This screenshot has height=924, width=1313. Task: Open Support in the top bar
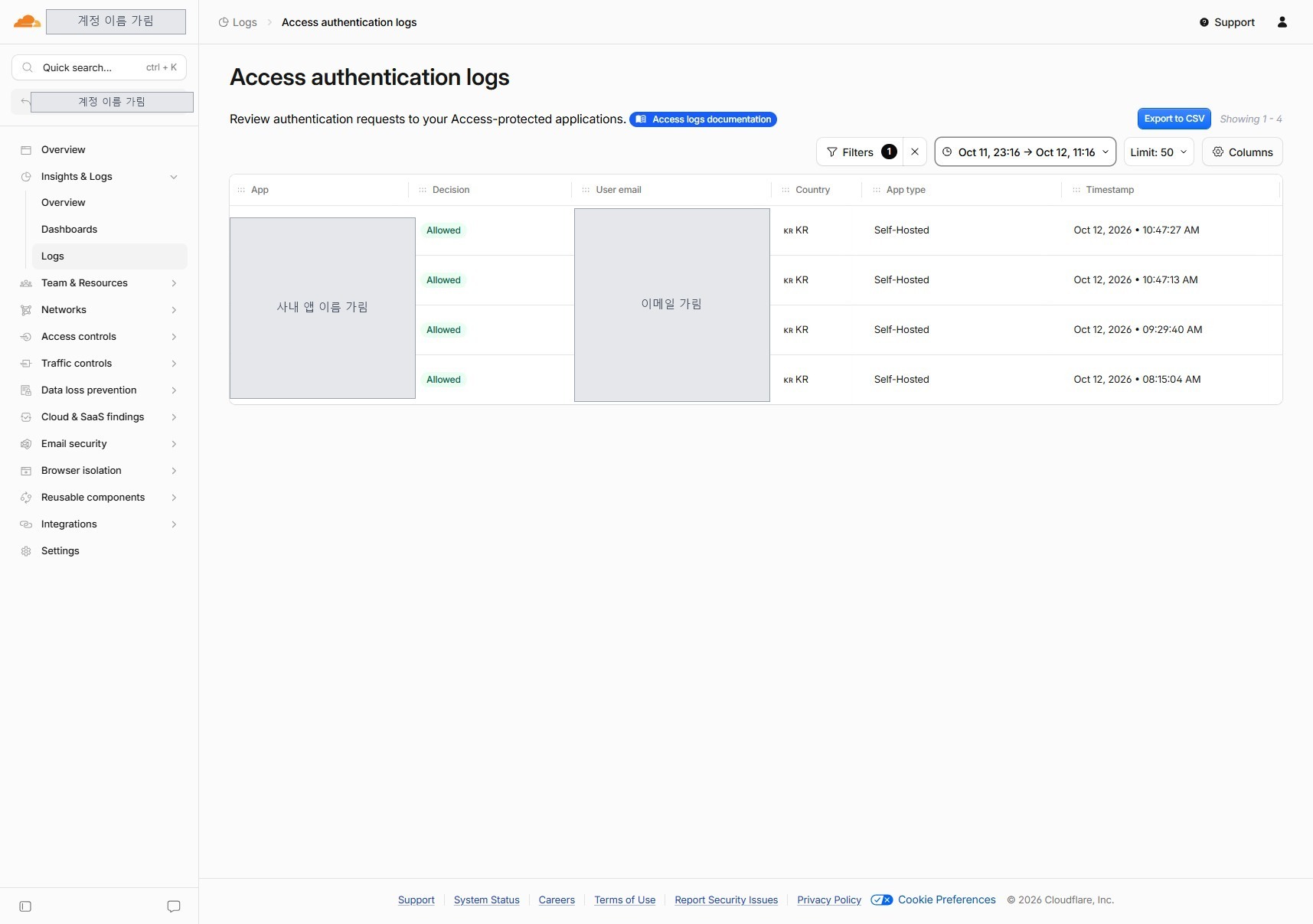(1226, 22)
